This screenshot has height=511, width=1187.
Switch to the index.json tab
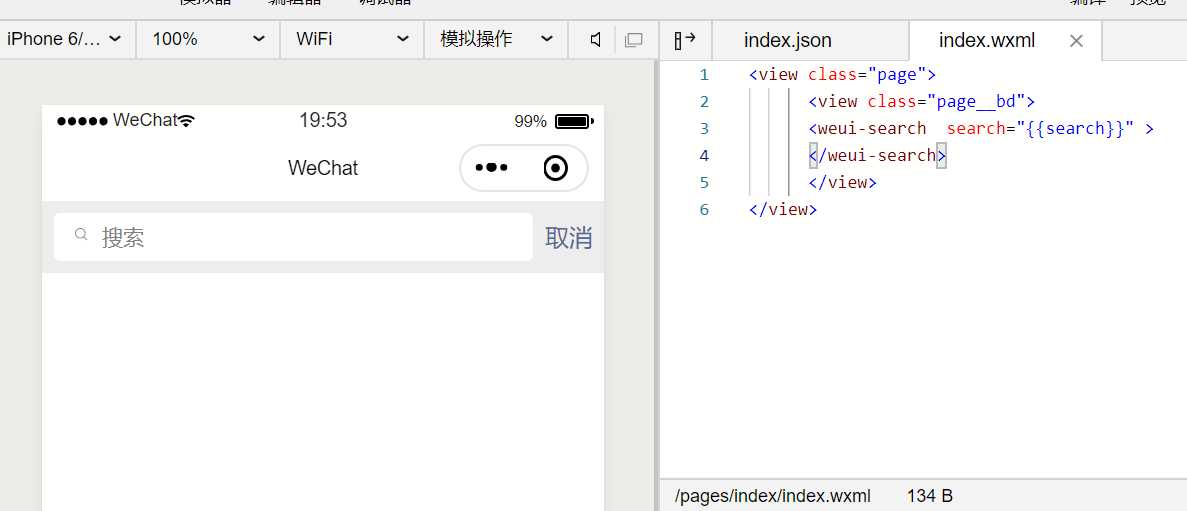pyautogui.click(x=787, y=40)
